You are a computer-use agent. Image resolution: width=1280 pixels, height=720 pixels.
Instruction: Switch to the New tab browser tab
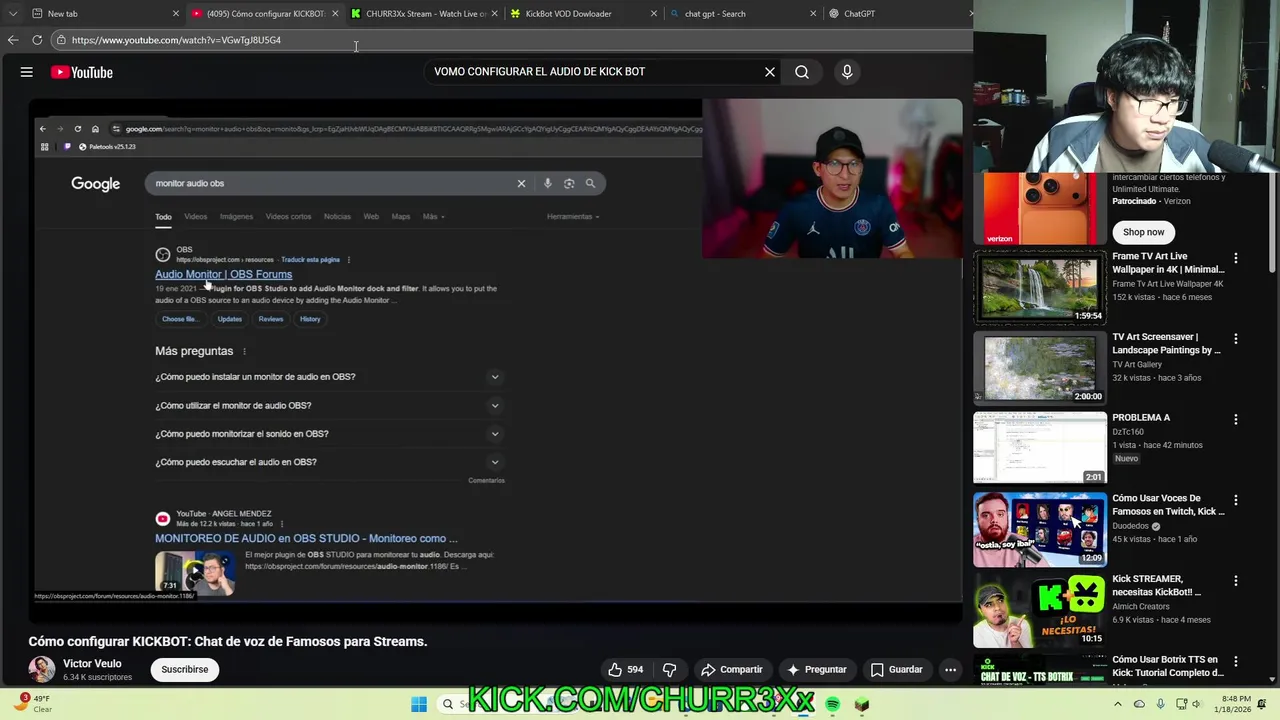(100, 14)
